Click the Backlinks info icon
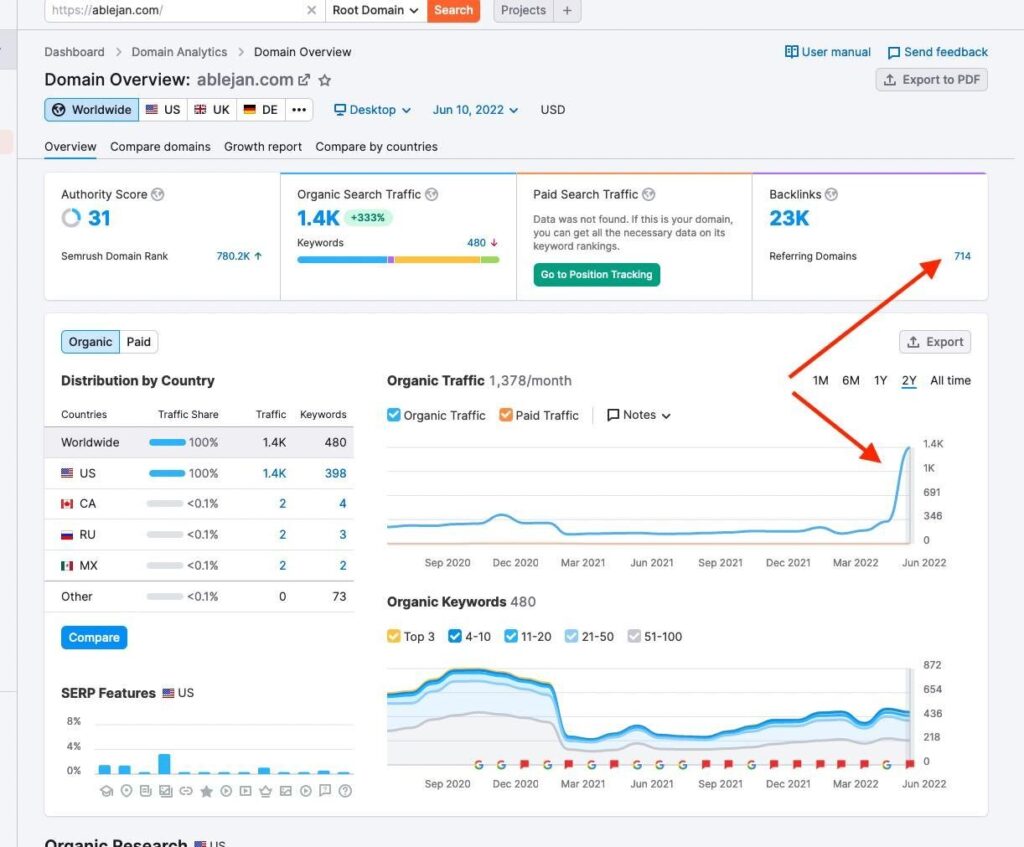The width and height of the screenshot is (1024, 847). point(831,195)
